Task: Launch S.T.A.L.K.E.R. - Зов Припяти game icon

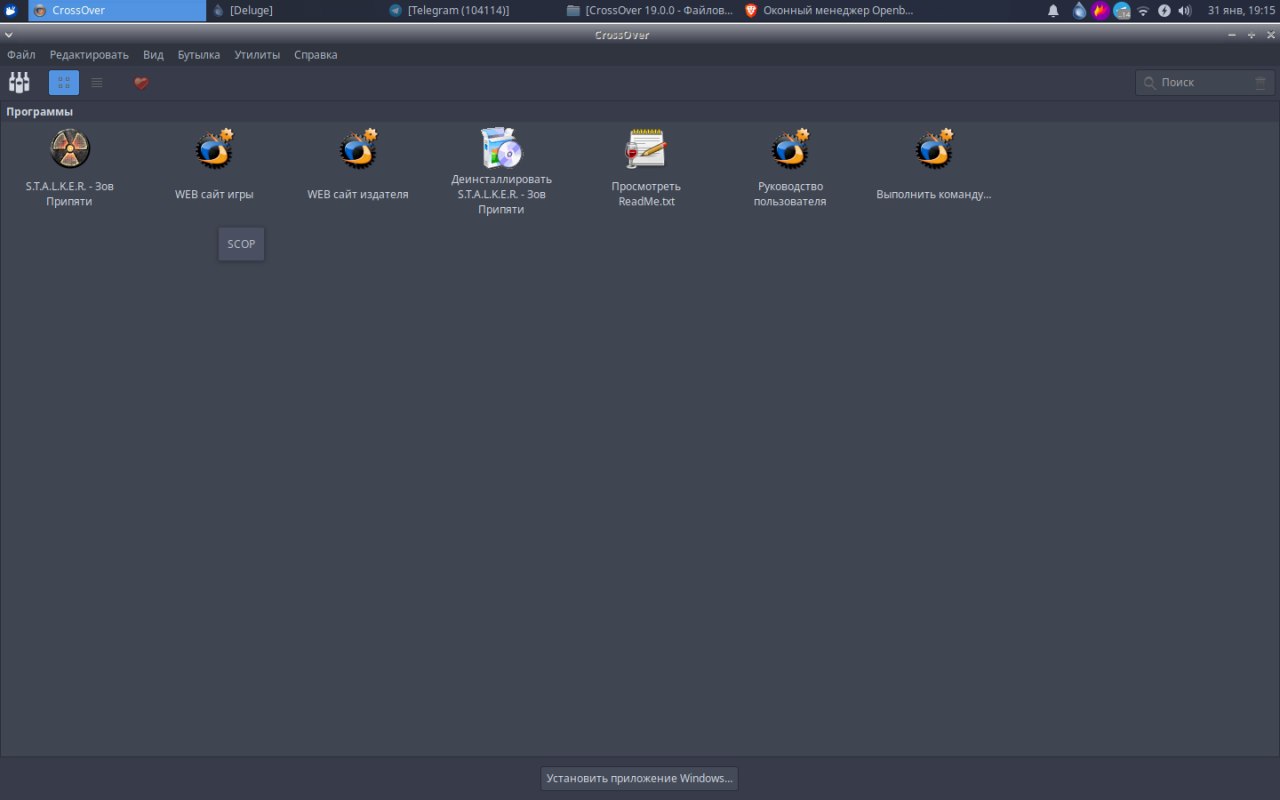Action: pos(70,149)
